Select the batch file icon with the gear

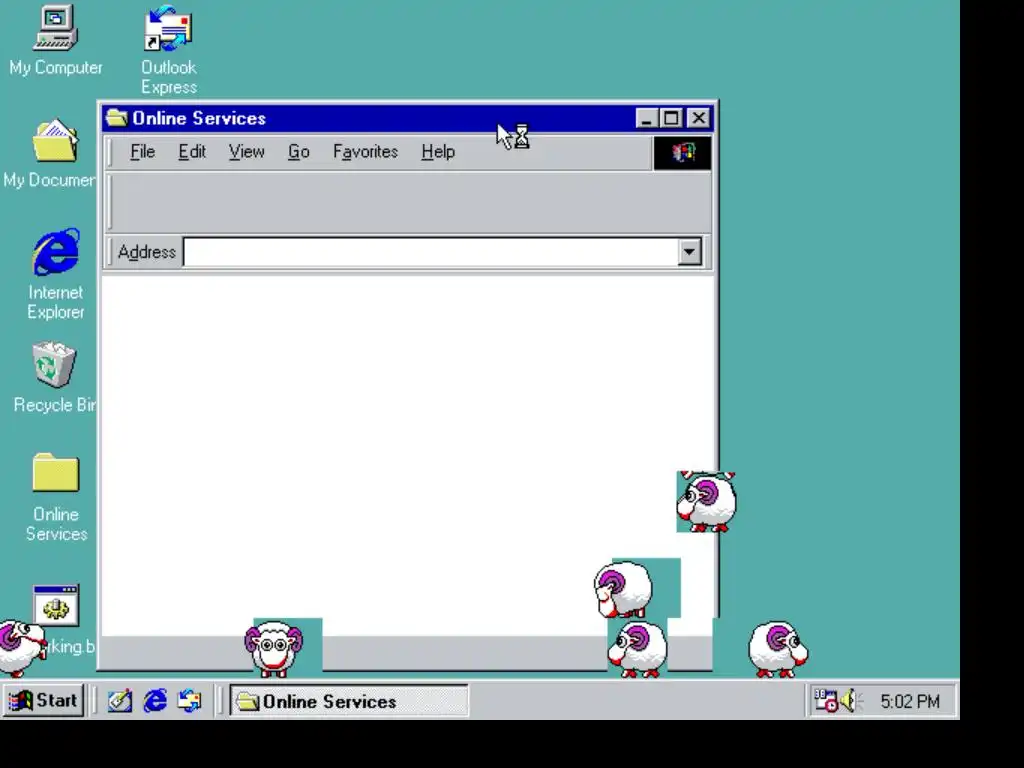pos(56,605)
